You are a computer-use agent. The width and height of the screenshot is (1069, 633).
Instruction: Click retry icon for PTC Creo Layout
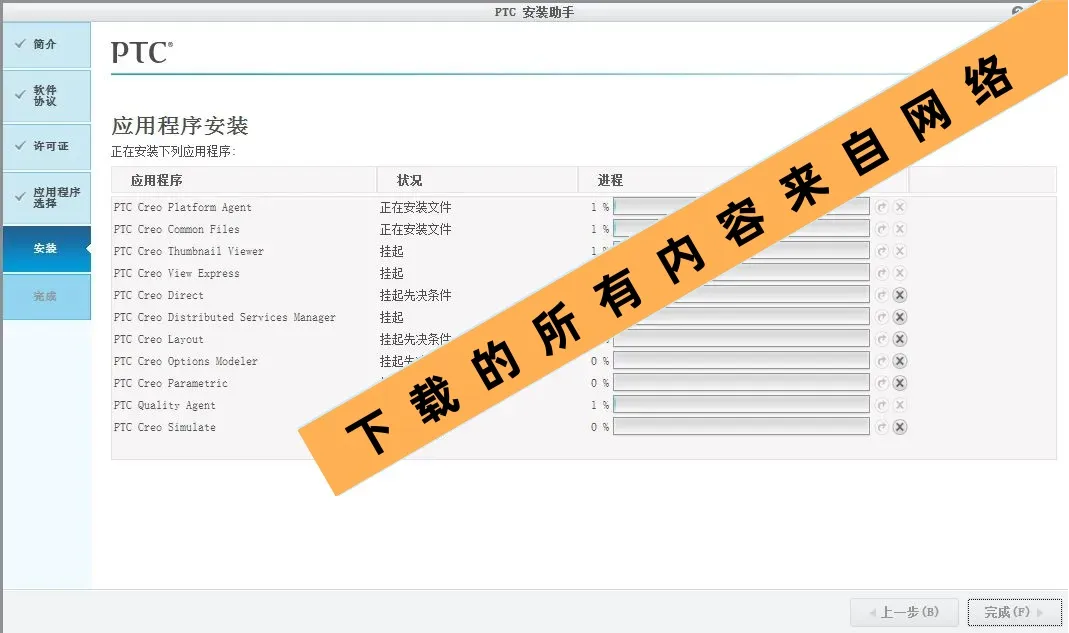point(882,339)
